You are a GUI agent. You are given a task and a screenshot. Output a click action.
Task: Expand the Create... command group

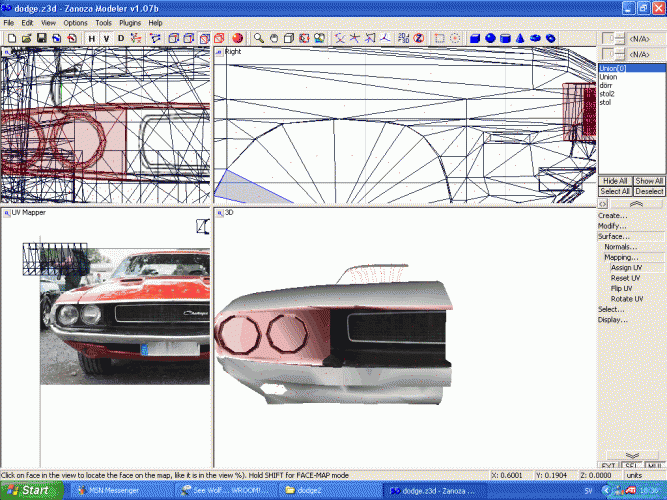pyautogui.click(x=612, y=215)
